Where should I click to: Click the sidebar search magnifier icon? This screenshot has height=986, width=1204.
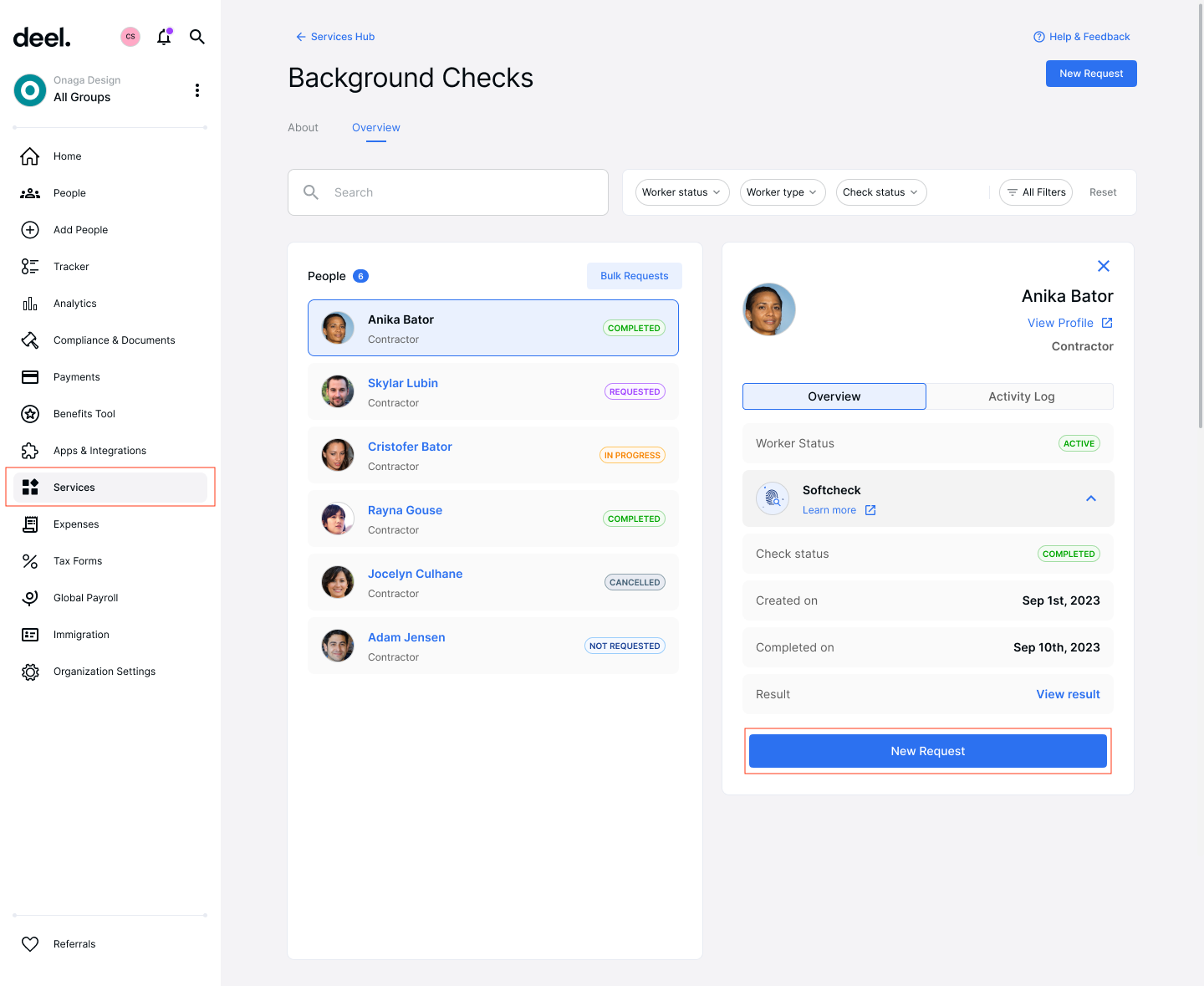pyautogui.click(x=197, y=37)
